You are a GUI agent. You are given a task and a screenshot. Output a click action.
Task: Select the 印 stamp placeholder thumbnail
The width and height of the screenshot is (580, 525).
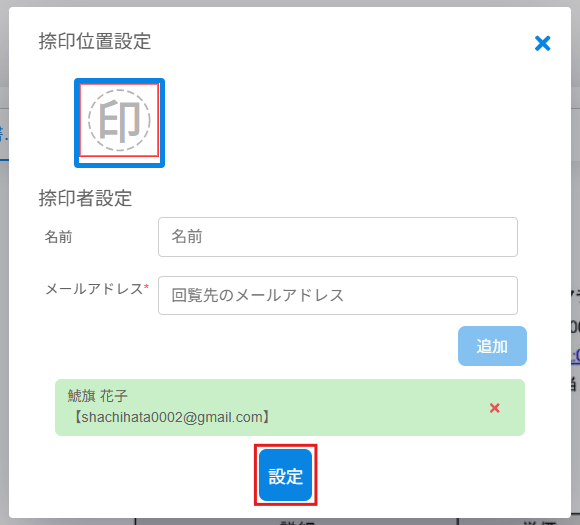(119, 123)
